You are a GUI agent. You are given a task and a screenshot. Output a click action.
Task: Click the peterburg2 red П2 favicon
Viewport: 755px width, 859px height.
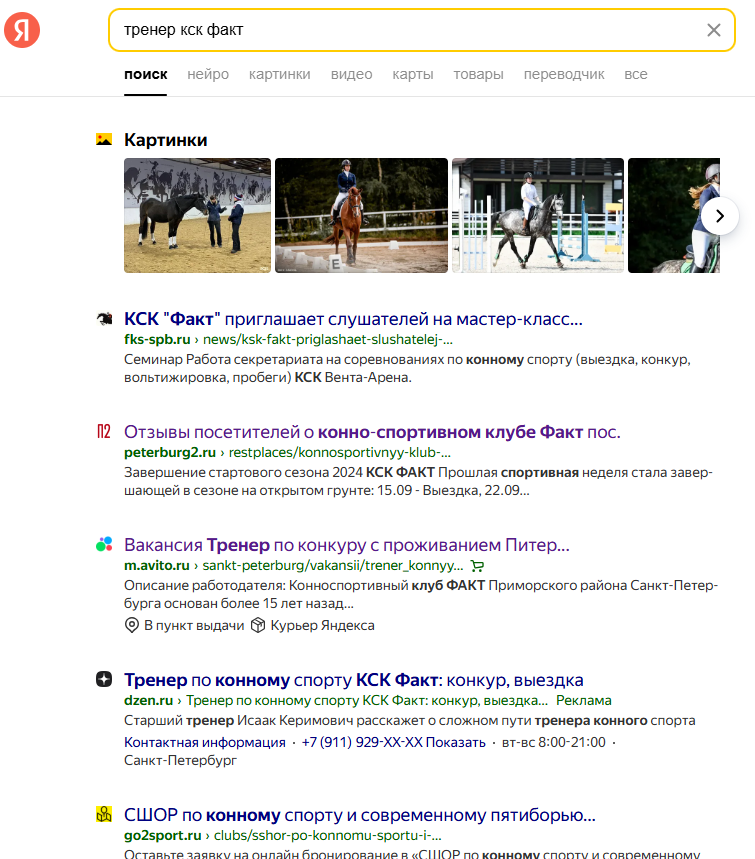pos(104,432)
